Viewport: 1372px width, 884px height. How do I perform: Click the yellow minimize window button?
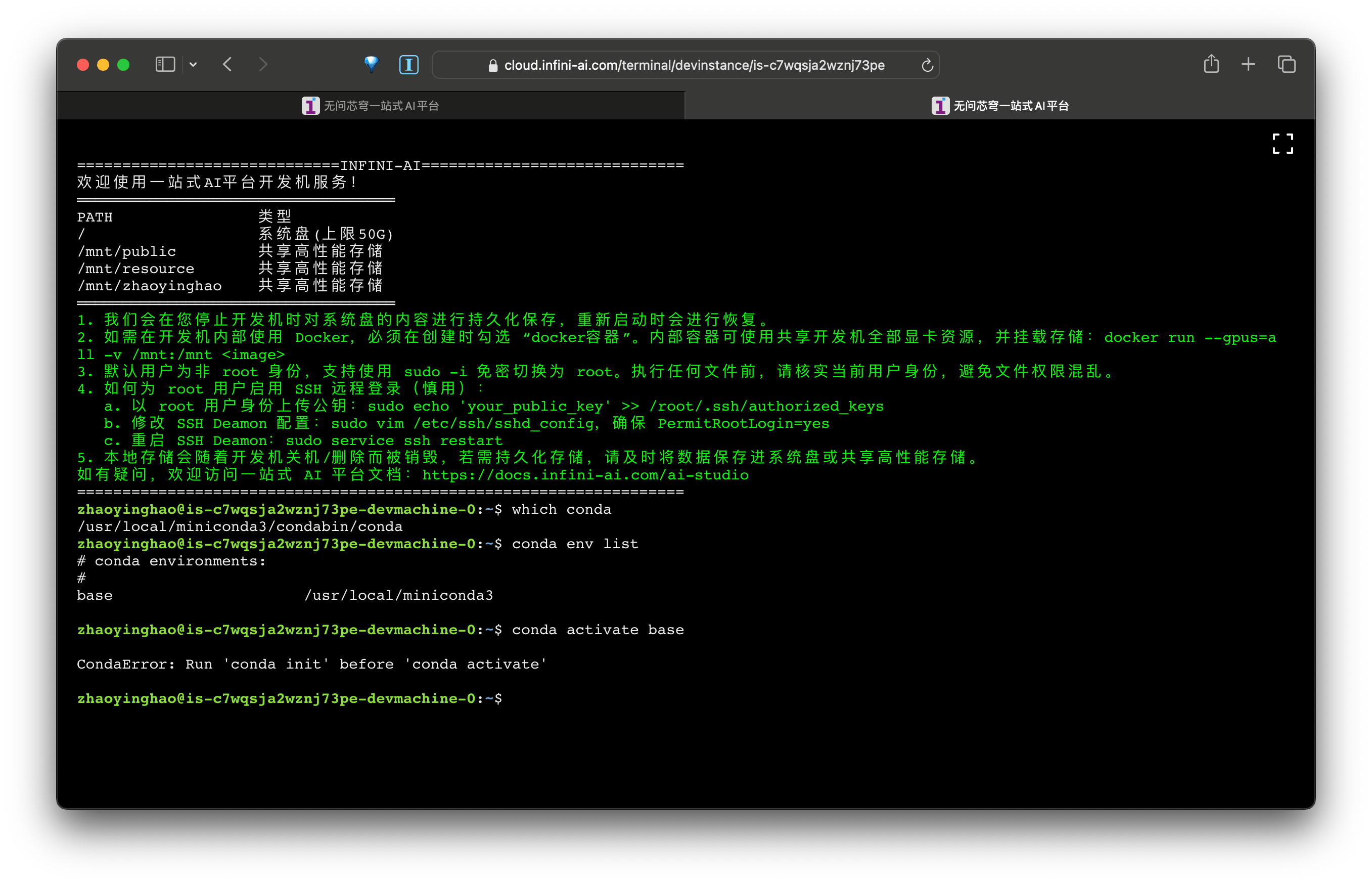click(103, 65)
